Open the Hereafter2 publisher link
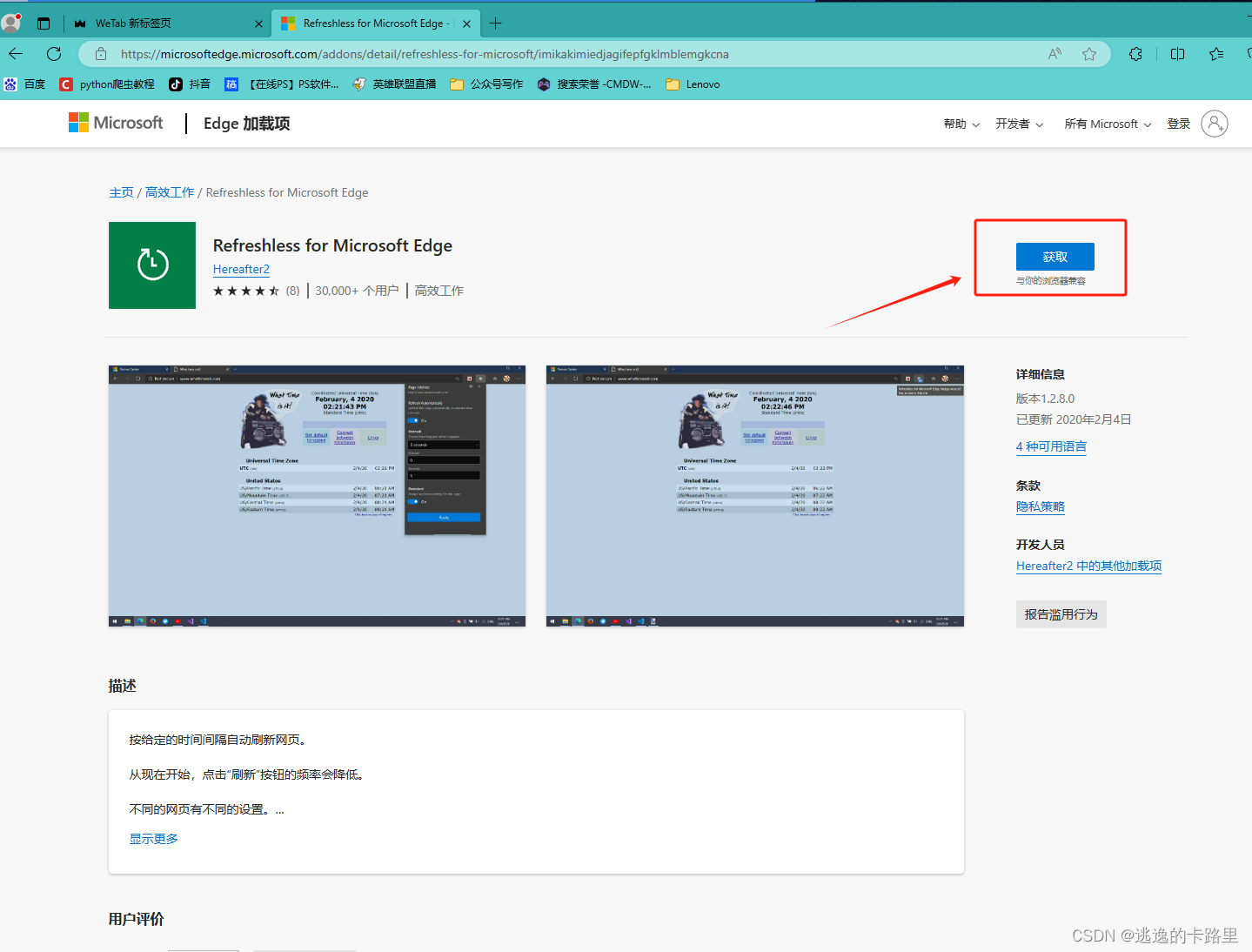1252x952 pixels. (x=241, y=269)
